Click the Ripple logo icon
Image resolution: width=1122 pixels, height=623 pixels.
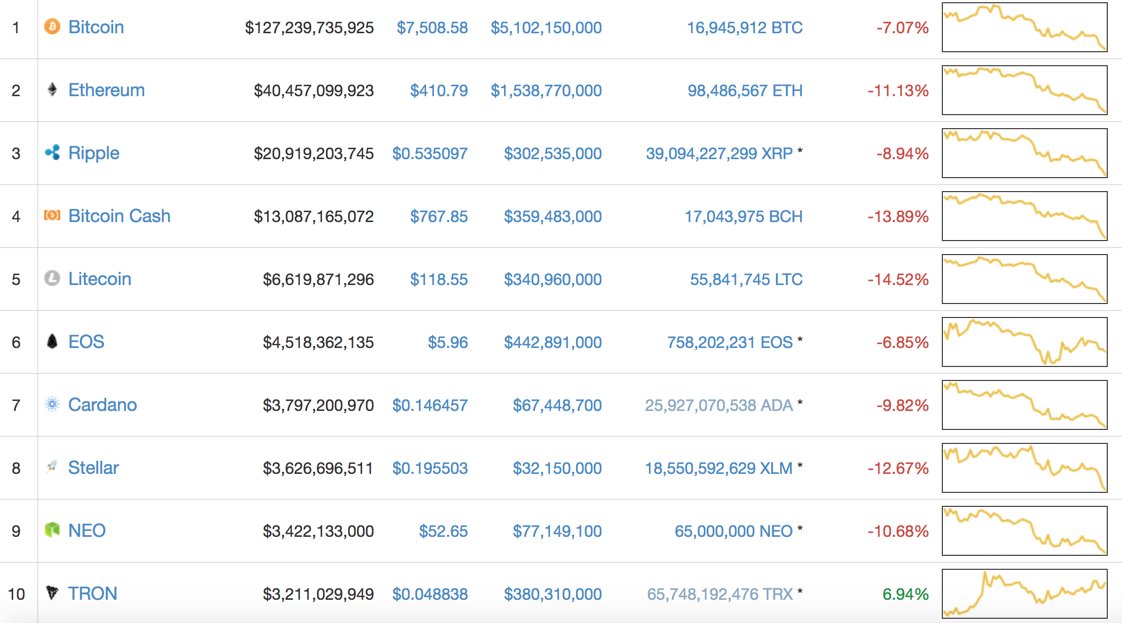pos(52,152)
